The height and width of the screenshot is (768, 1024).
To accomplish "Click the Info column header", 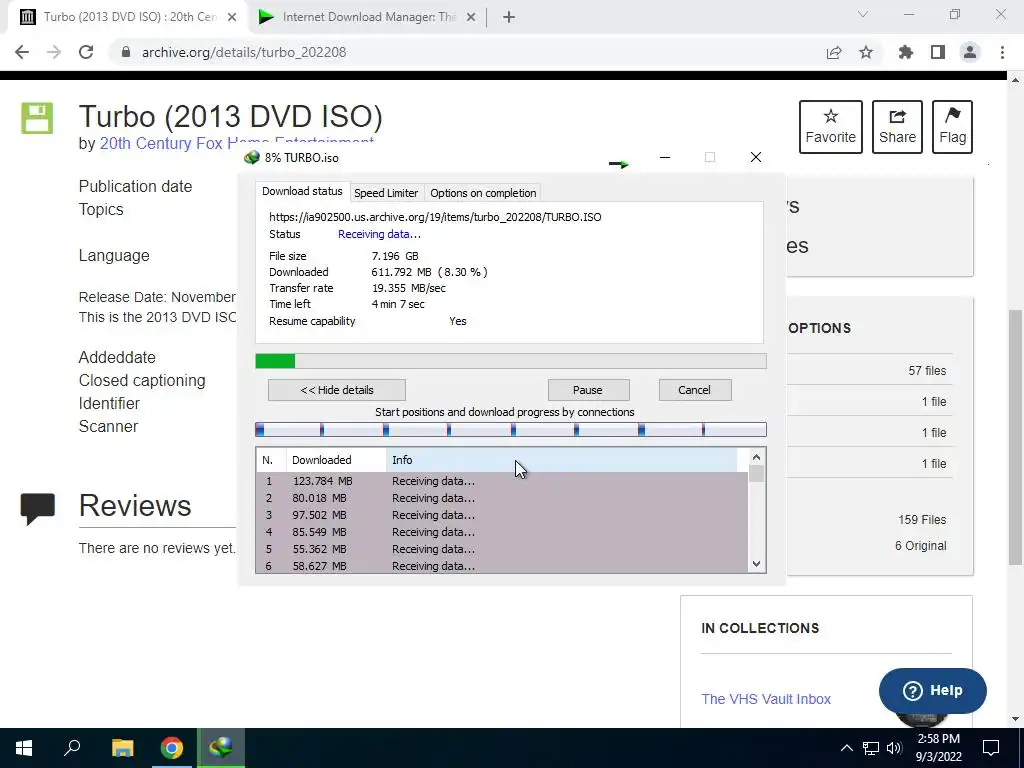I will pos(562,460).
